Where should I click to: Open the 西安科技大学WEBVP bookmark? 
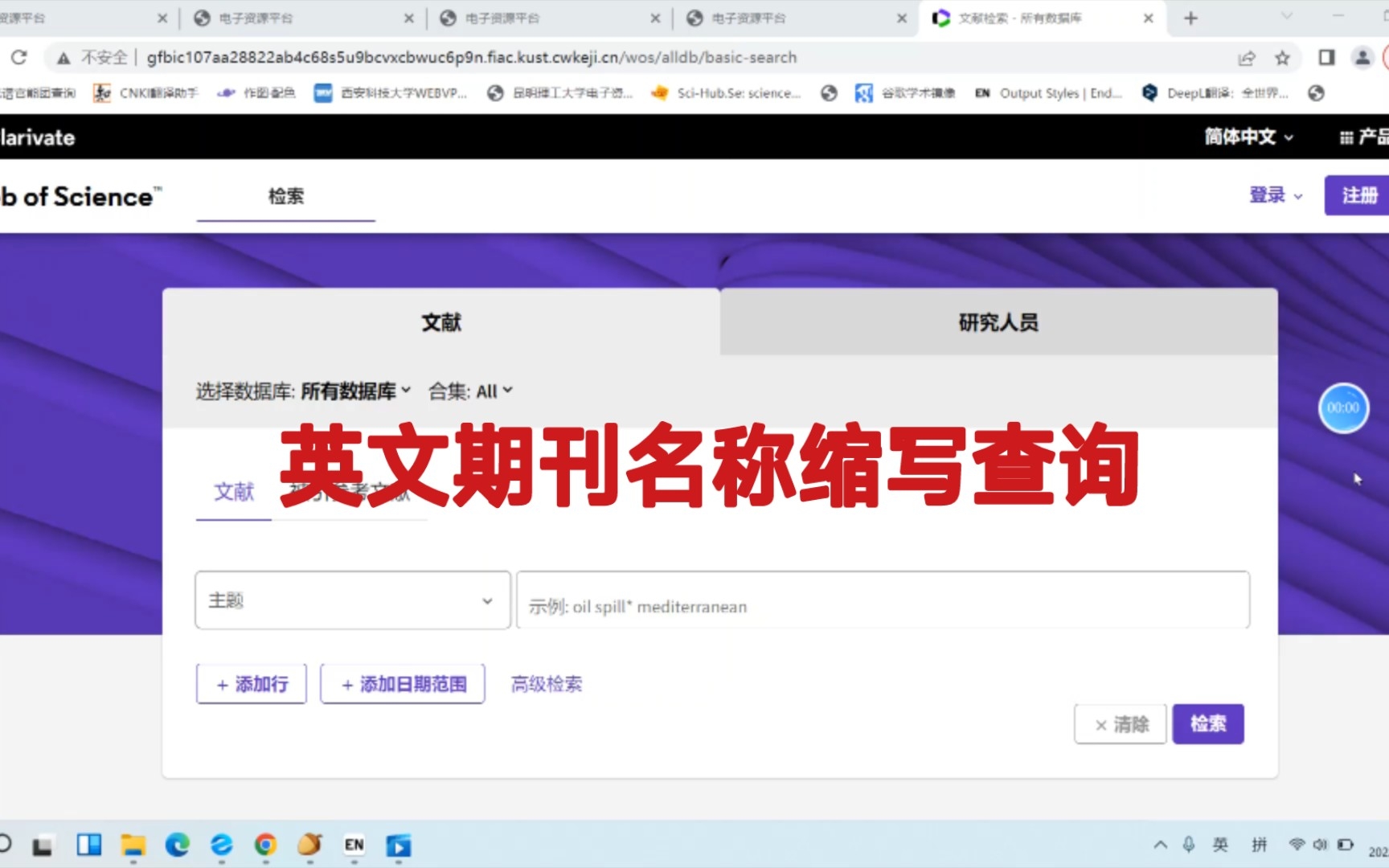[391, 93]
